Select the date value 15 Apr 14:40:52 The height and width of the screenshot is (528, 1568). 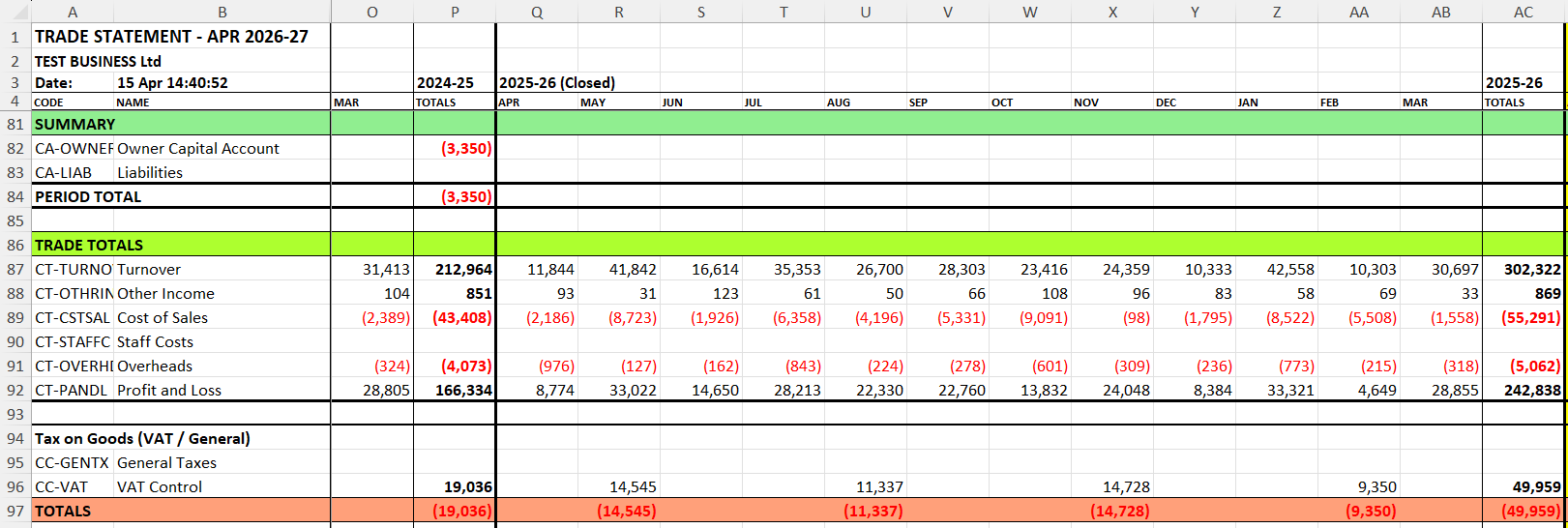tap(172, 83)
